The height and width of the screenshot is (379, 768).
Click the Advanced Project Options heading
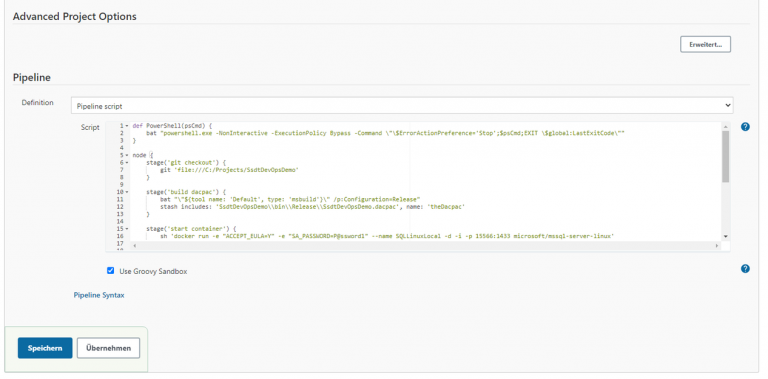coord(74,16)
